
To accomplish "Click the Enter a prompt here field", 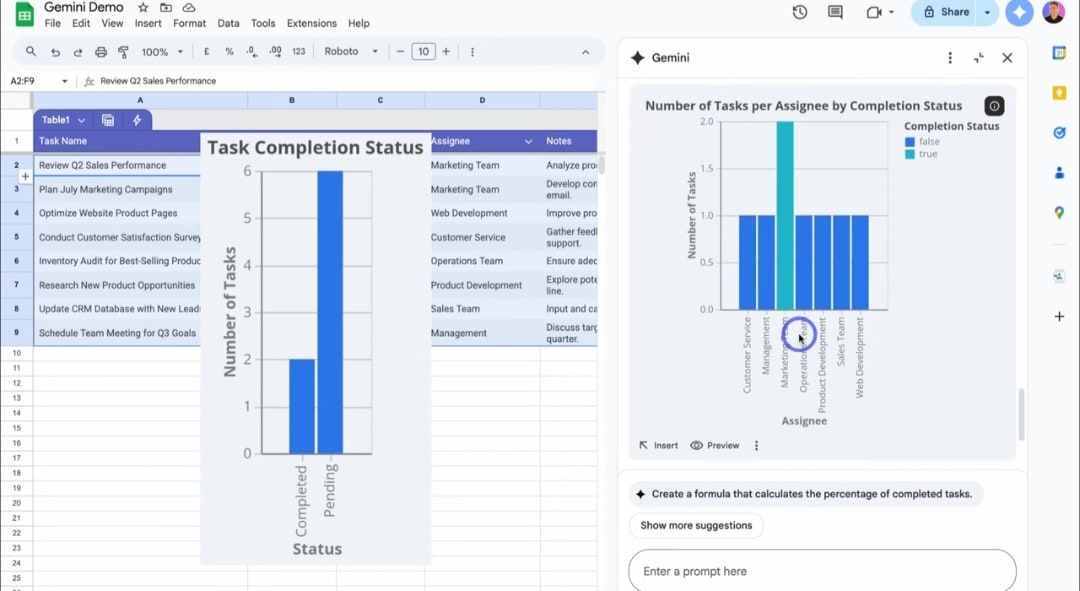I will 822,571.
